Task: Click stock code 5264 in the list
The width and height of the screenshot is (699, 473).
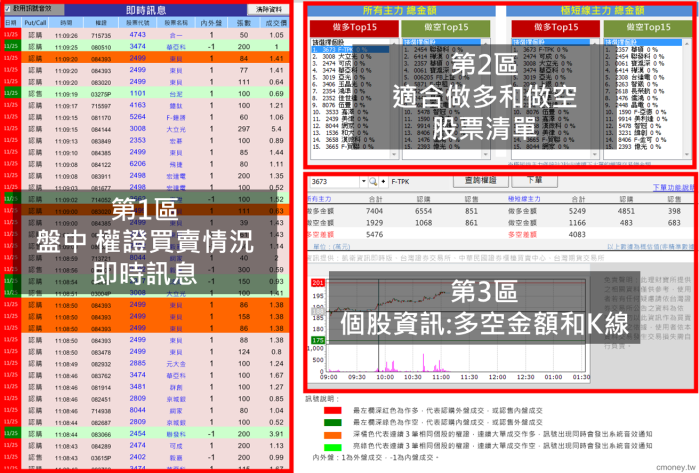Action: (x=137, y=117)
